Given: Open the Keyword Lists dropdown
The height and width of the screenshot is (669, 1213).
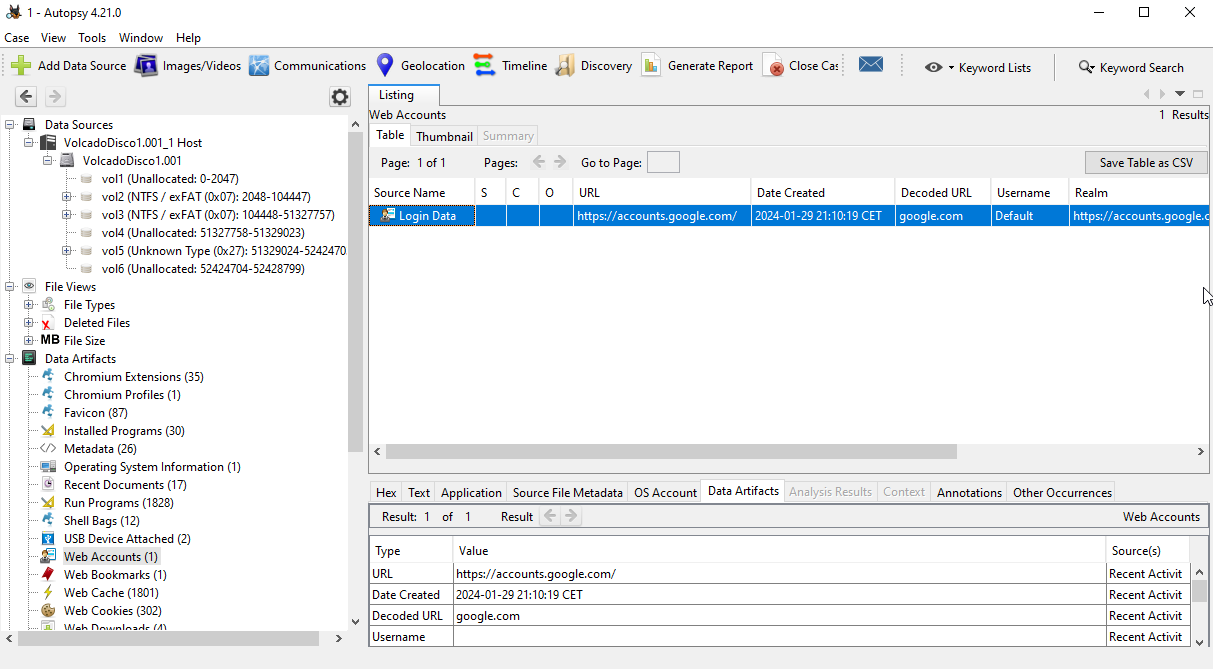Looking at the screenshot, I should click(977, 67).
